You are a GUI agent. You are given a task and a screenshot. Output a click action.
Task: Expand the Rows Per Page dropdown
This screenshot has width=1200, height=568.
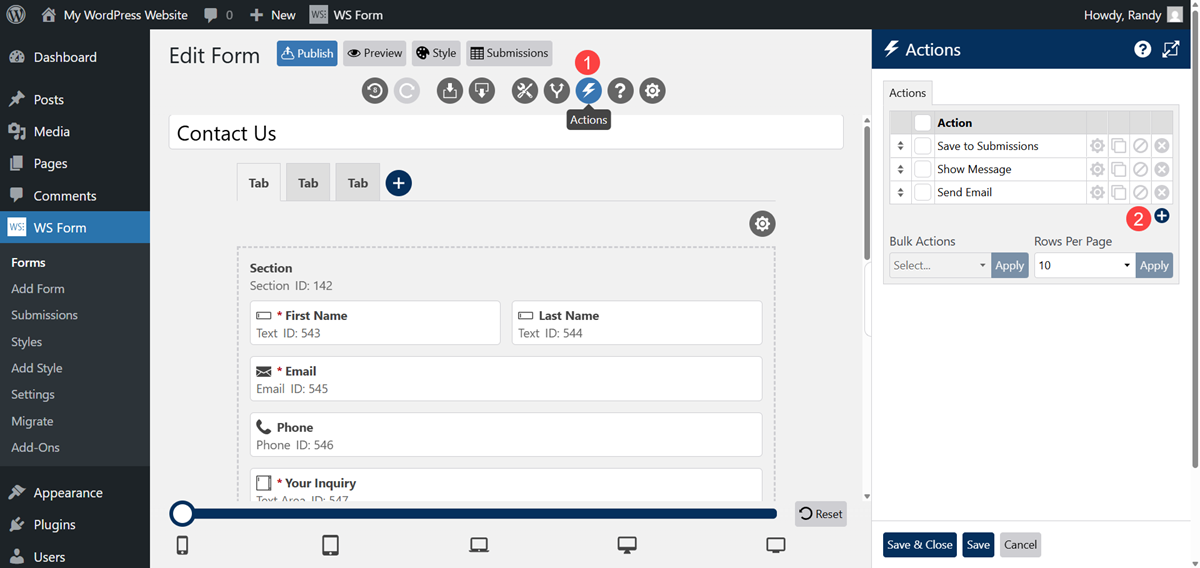(x=1084, y=265)
